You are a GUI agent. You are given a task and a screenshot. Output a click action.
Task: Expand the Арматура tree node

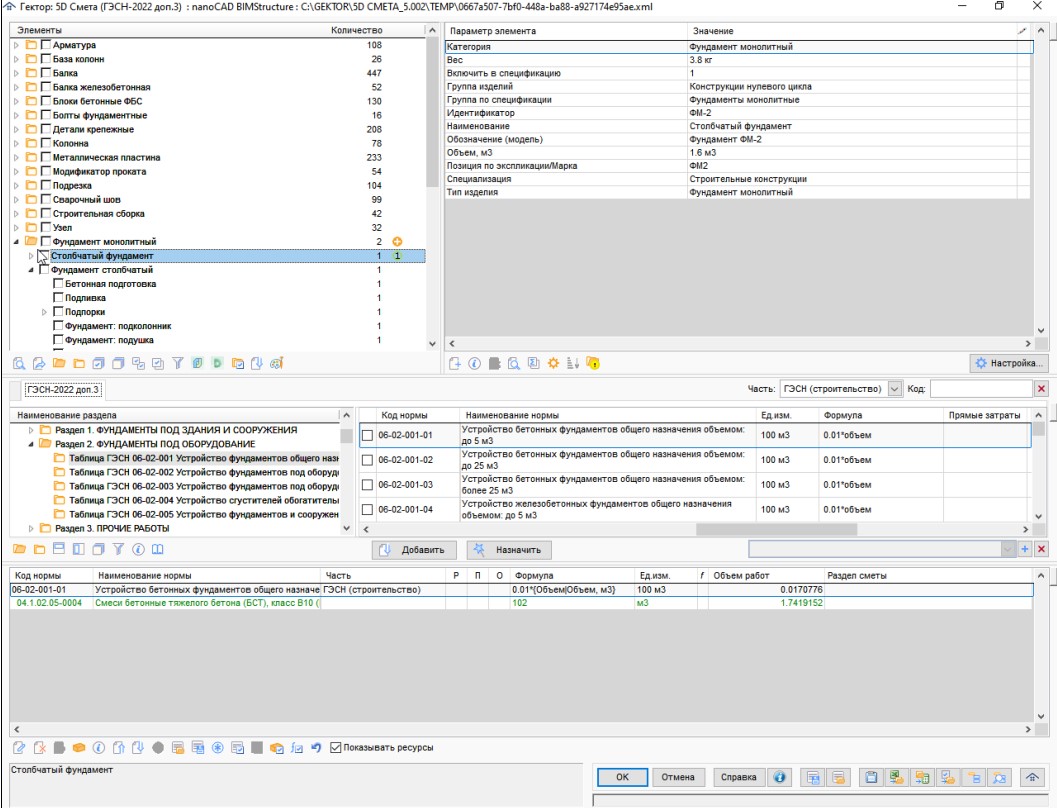coord(16,46)
